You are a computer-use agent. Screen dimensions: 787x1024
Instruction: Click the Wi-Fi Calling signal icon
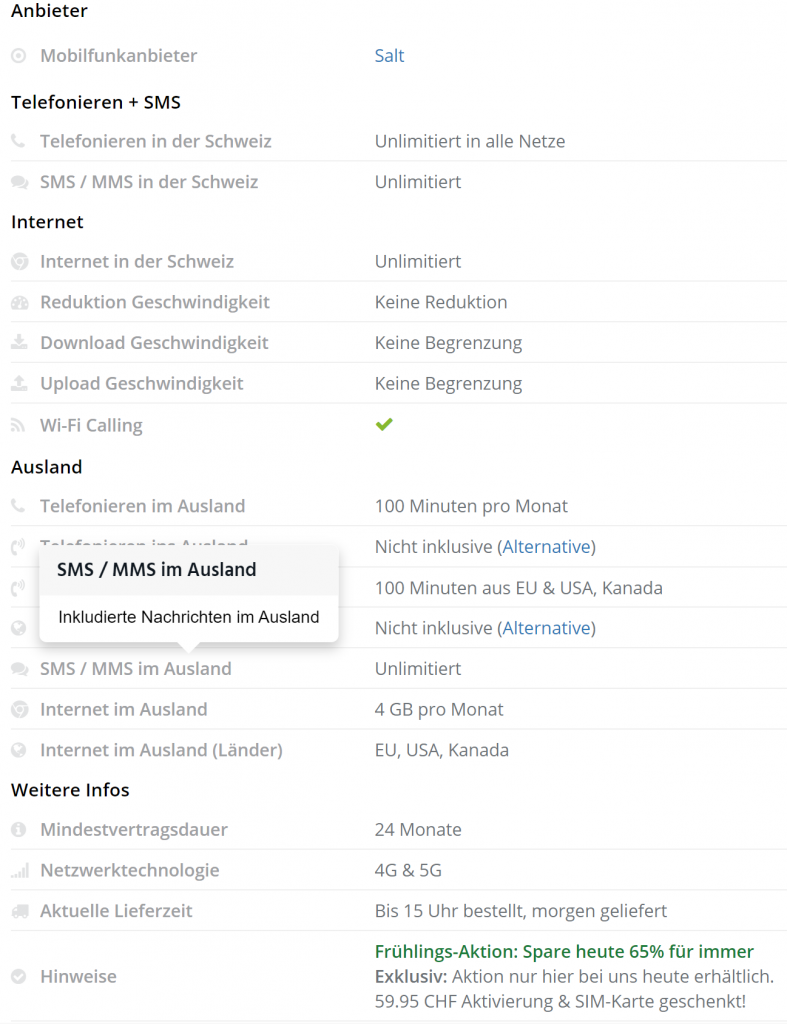19,426
